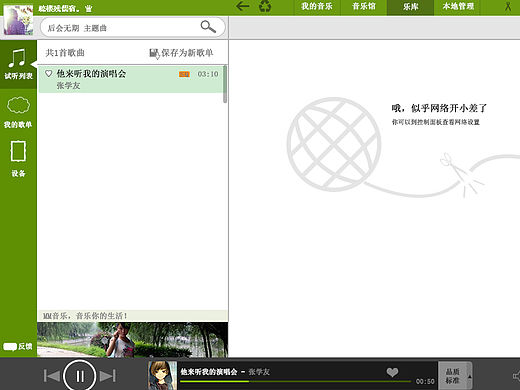Viewport: 520px width, 390px height.
Task: Click the search field with 后会无期 主题曲
Action: tap(133, 27)
